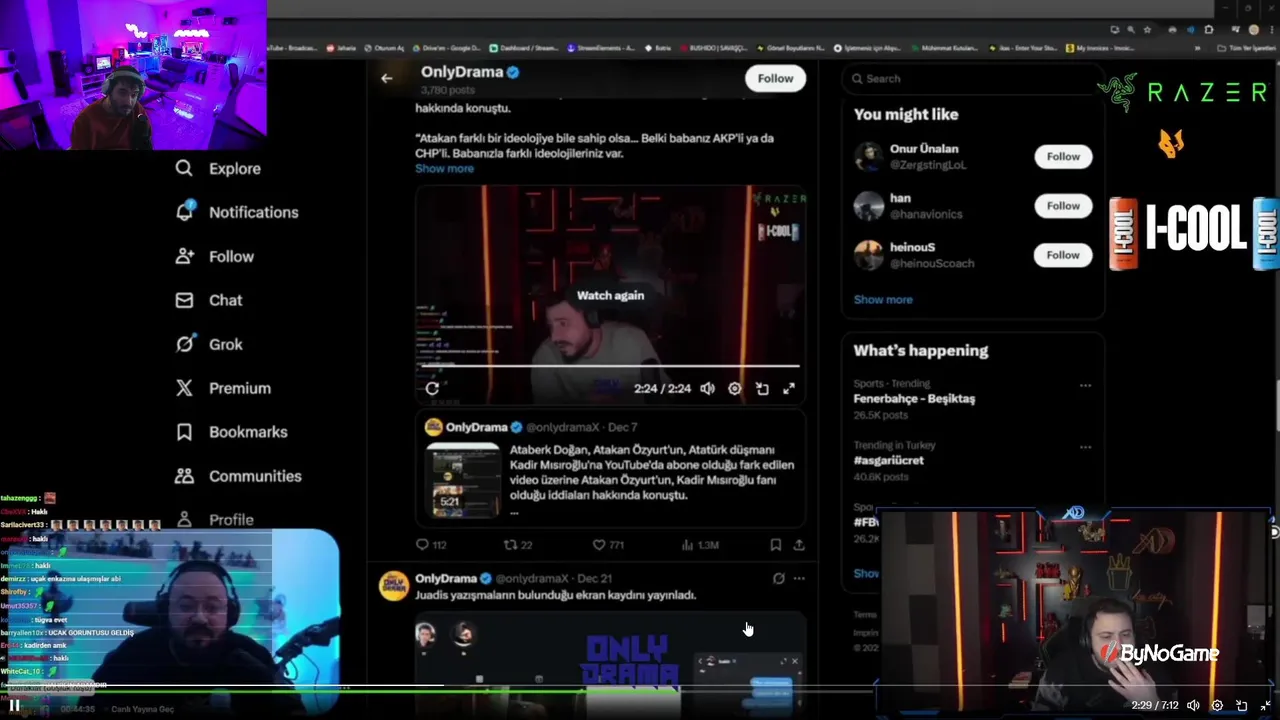Open OnlyDrama profile name in header

(462, 72)
